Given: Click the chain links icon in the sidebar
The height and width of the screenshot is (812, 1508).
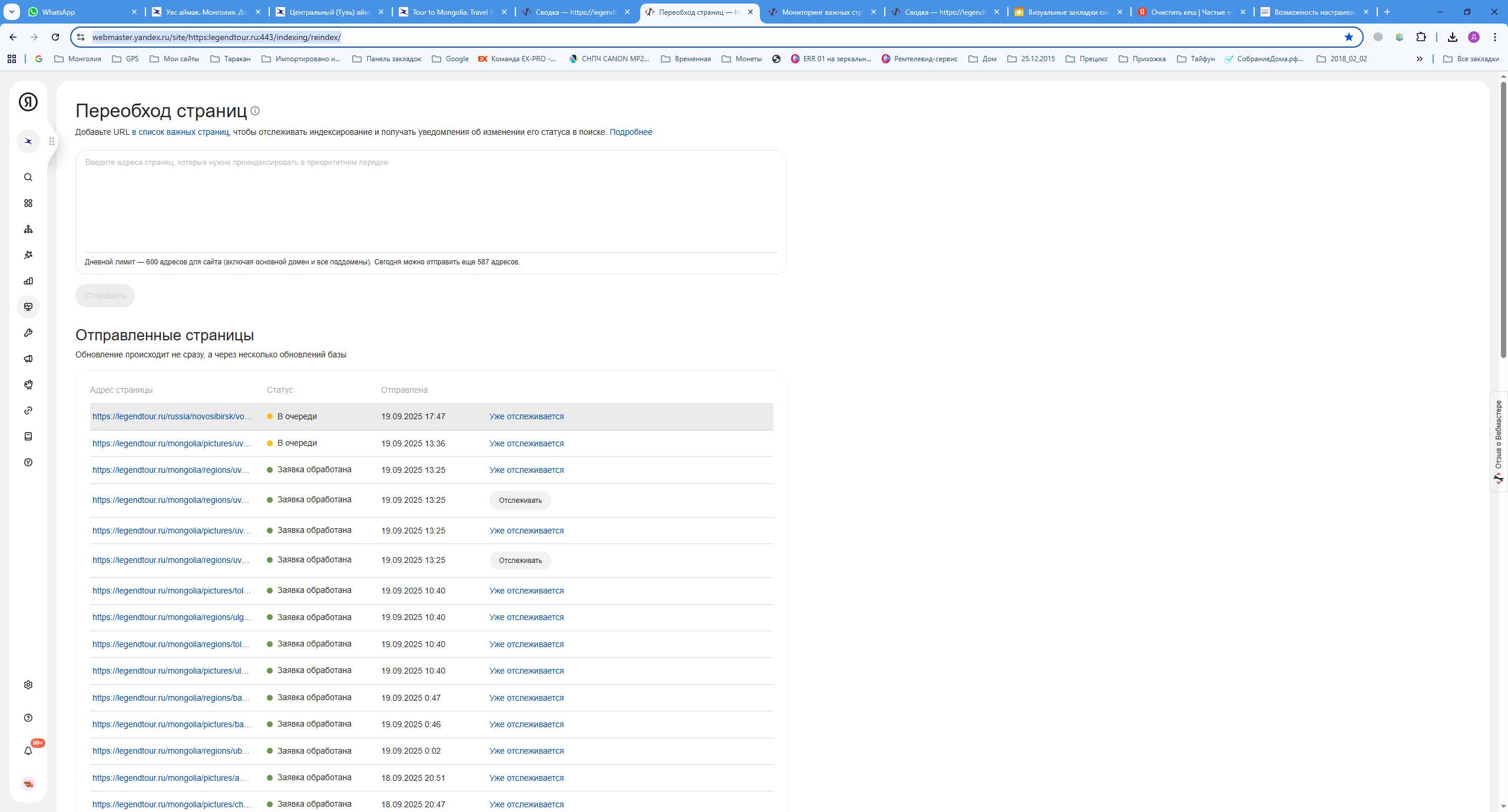Looking at the screenshot, I should coord(28,410).
